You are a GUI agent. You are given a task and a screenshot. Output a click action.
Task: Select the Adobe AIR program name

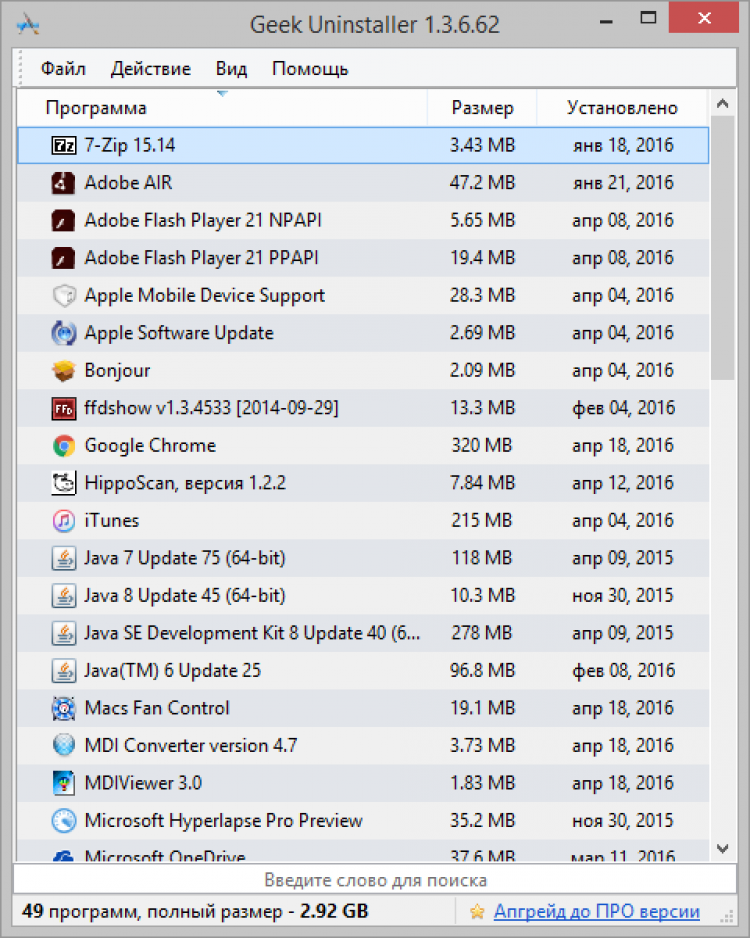[x=129, y=183]
